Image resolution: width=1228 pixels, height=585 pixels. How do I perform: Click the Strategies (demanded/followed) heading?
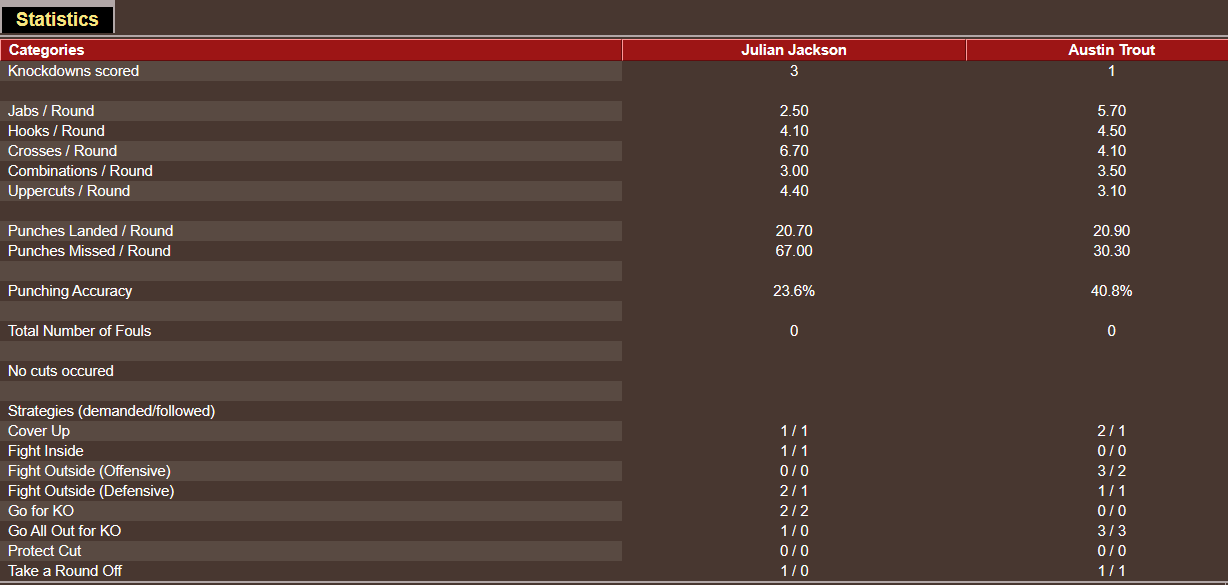(112, 411)
